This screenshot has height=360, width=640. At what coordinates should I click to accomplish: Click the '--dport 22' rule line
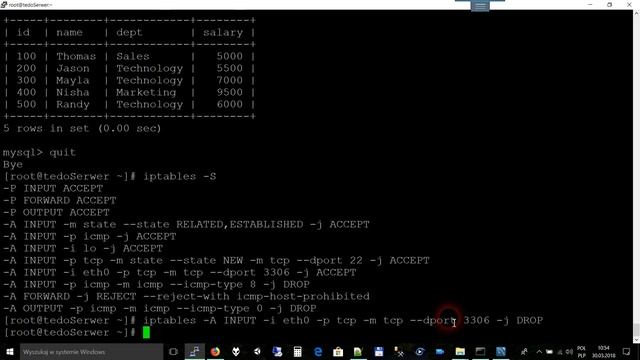pos(216,260)
